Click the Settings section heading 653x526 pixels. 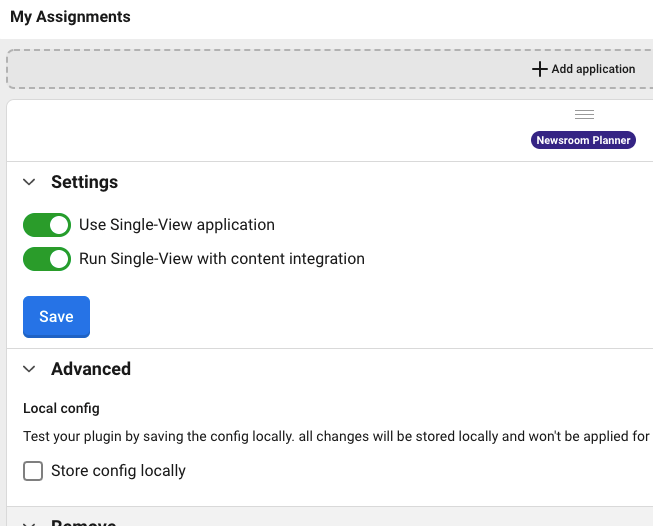pyautogui.click(x=84, y=182)
